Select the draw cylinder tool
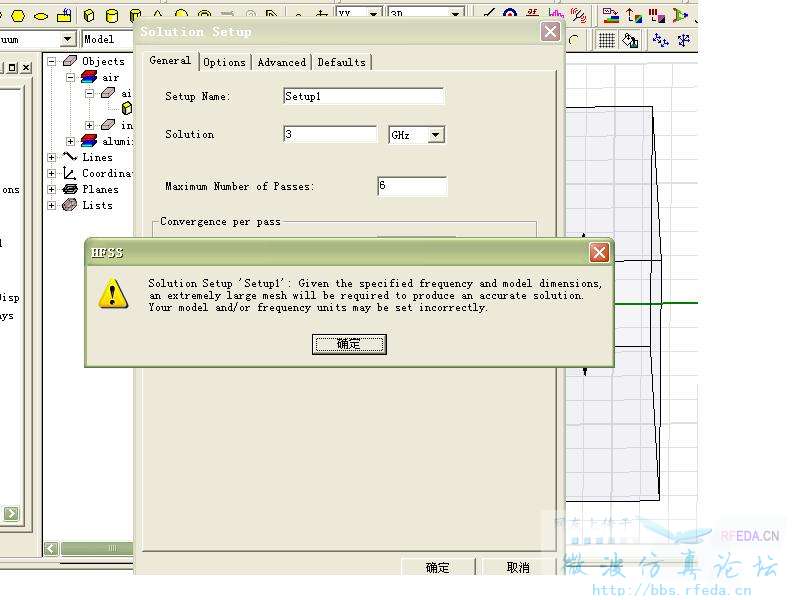Image resolution: width=800 pixels, height=600 pixels. (x=112, y=16)
